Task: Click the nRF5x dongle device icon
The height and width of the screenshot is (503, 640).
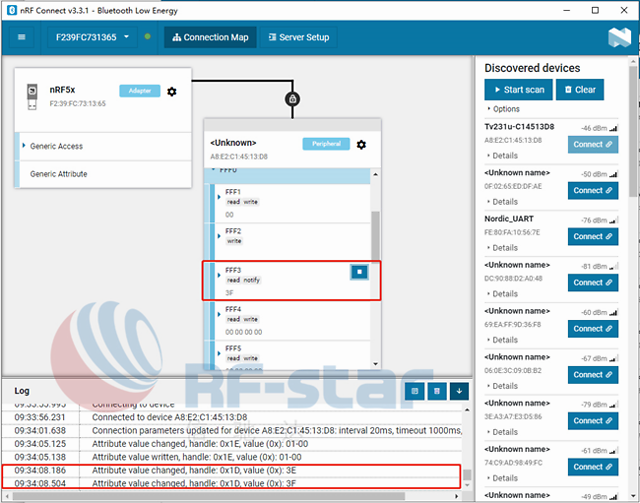Action: click(32, 97)
